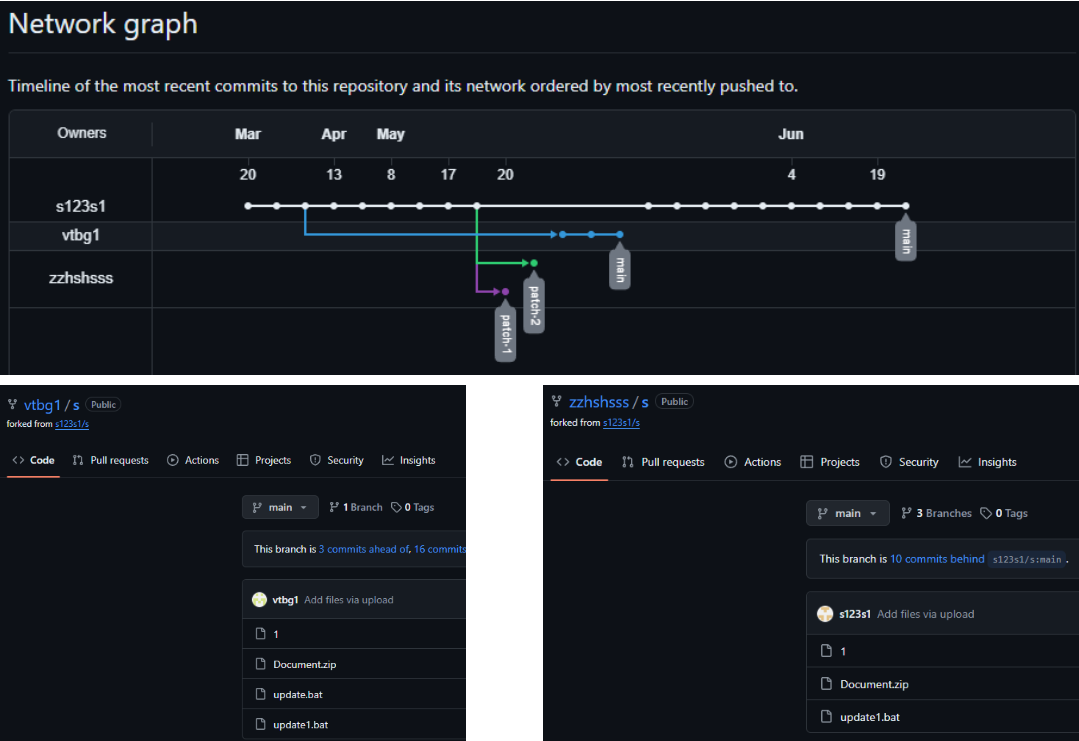Open the Actions tab in vtbg1 repo

(193, 460)
